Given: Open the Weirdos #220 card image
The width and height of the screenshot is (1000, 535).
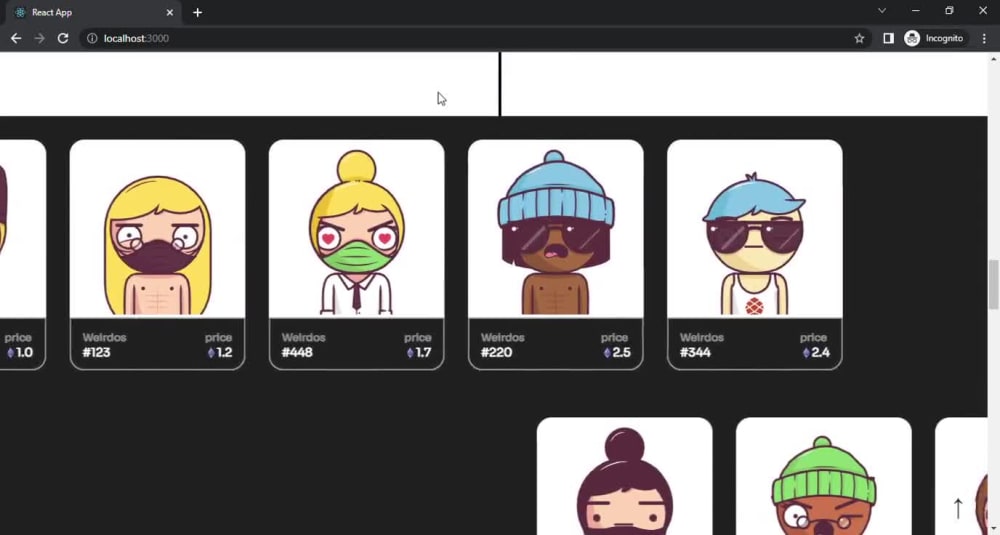Looking at the screenshot, I should [x=555, y=229].
